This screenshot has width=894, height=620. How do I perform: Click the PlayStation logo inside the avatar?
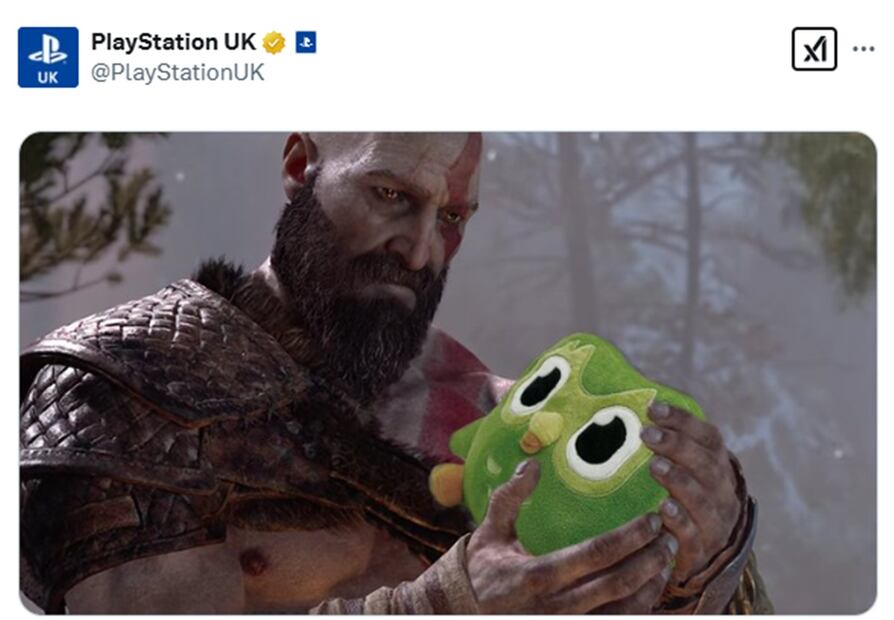pos(48,50)
